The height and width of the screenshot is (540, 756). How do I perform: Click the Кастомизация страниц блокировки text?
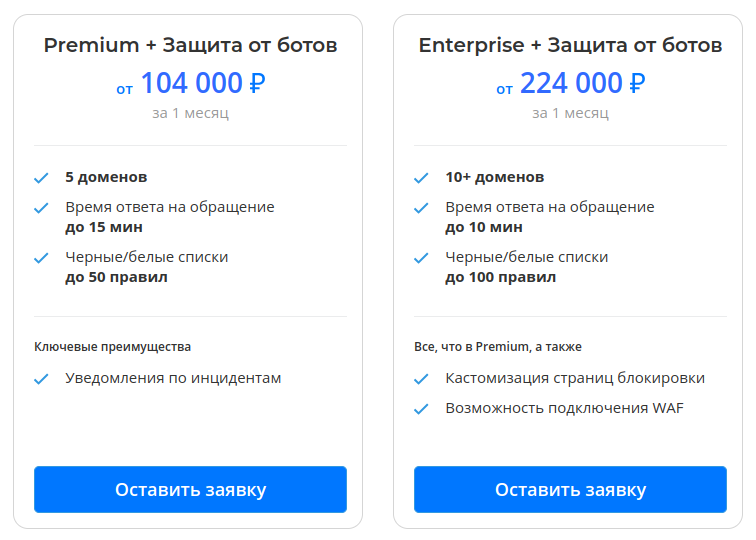pyautogui.click(x=575, y=378)
